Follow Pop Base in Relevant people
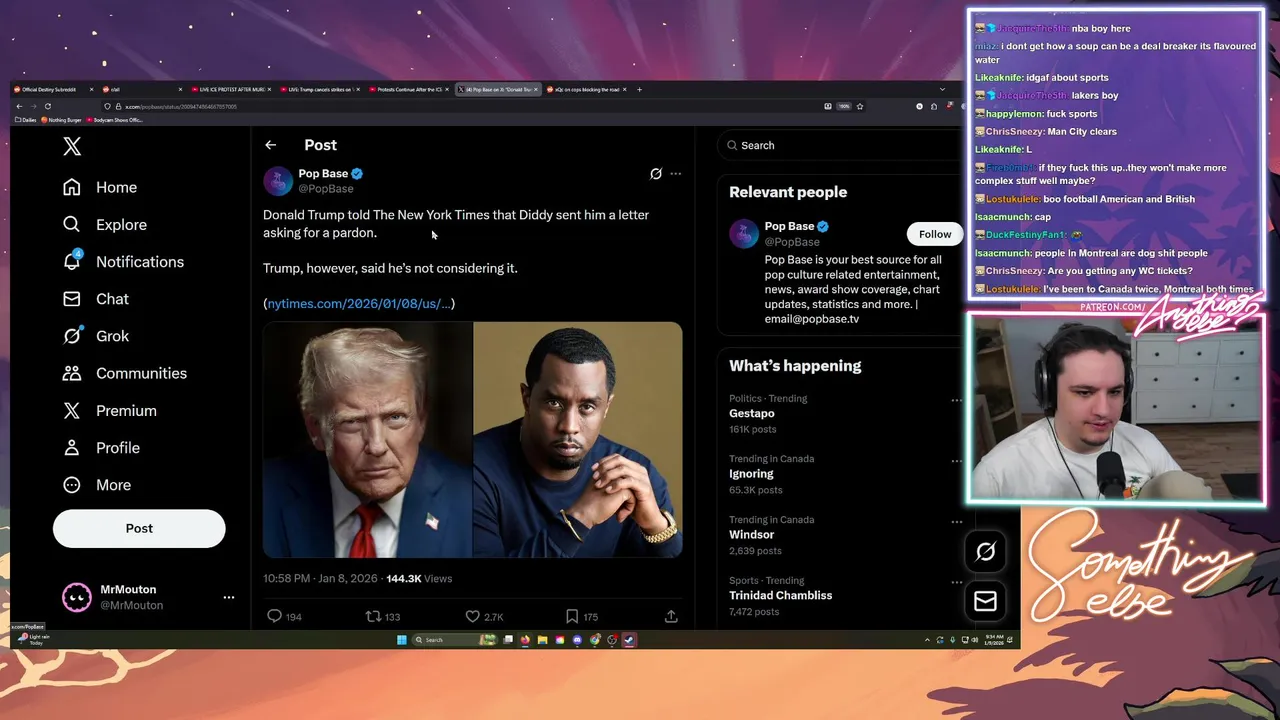 pos(935,234)
